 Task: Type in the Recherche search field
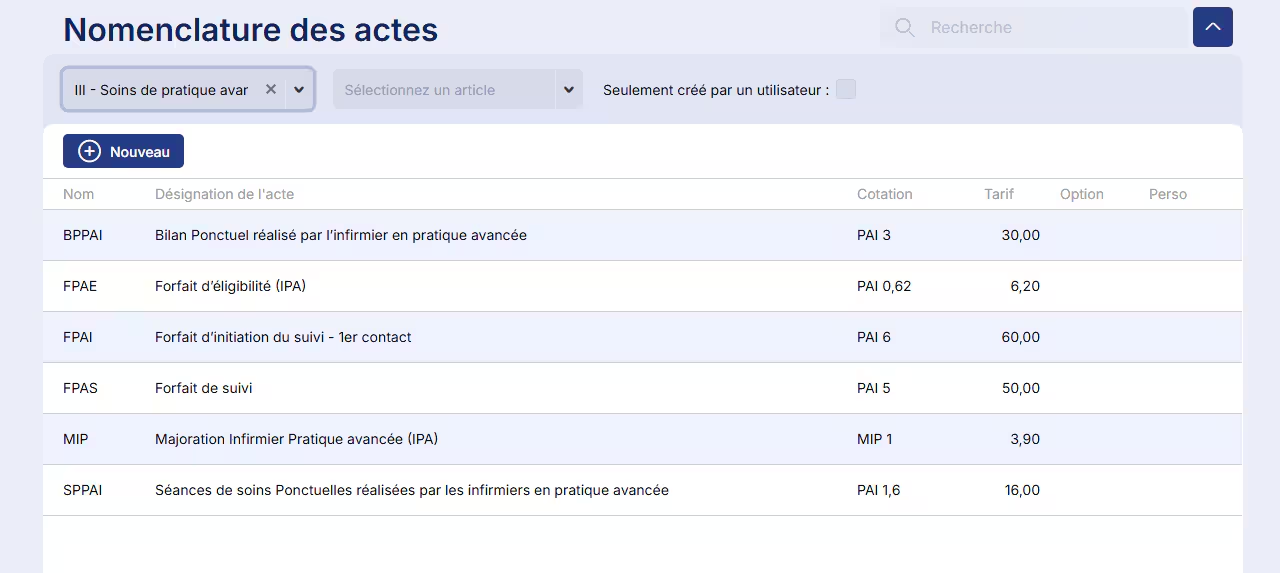pos(1050,28)
